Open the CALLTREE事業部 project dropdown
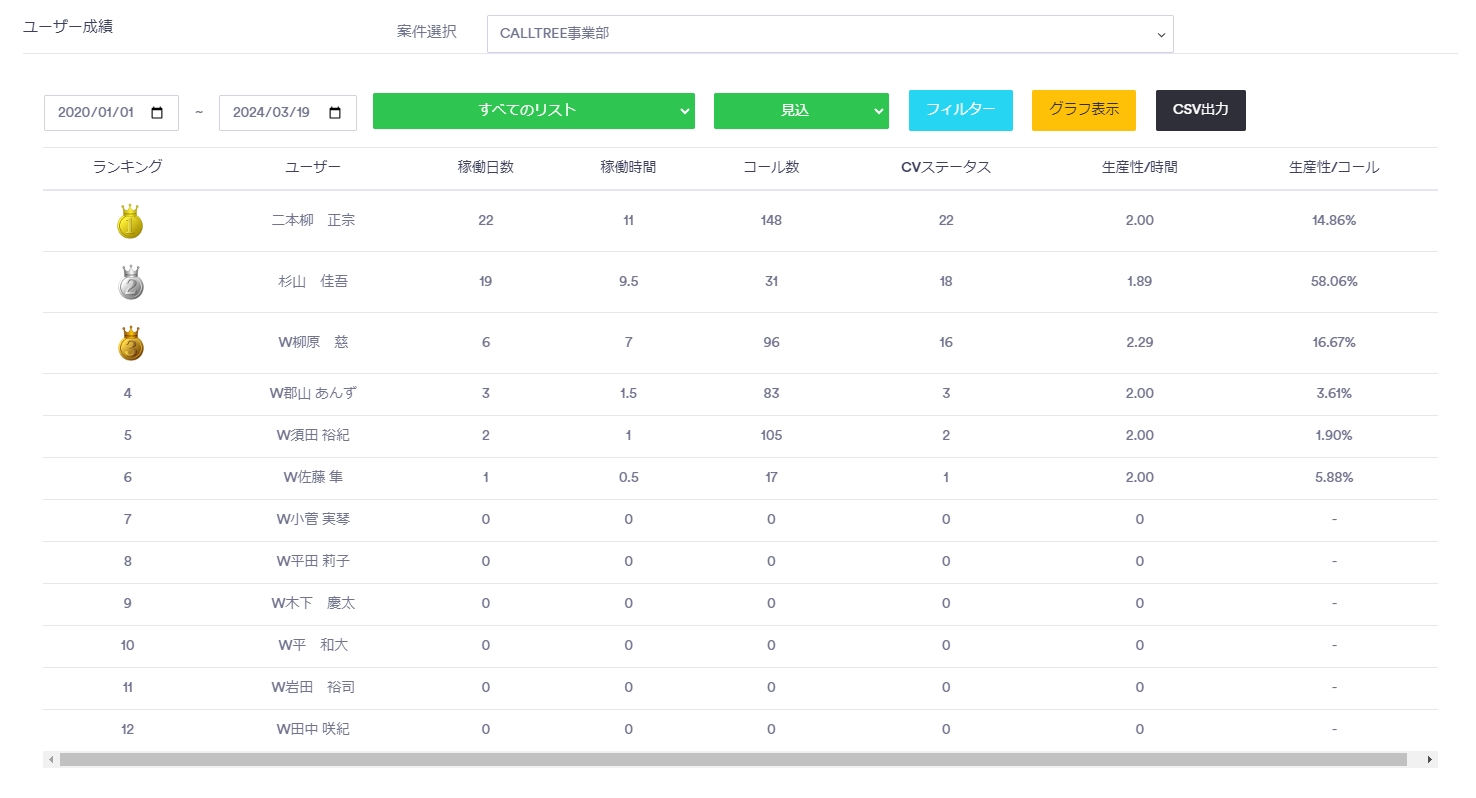This screenshot has height=798, width=1476. 830,33
